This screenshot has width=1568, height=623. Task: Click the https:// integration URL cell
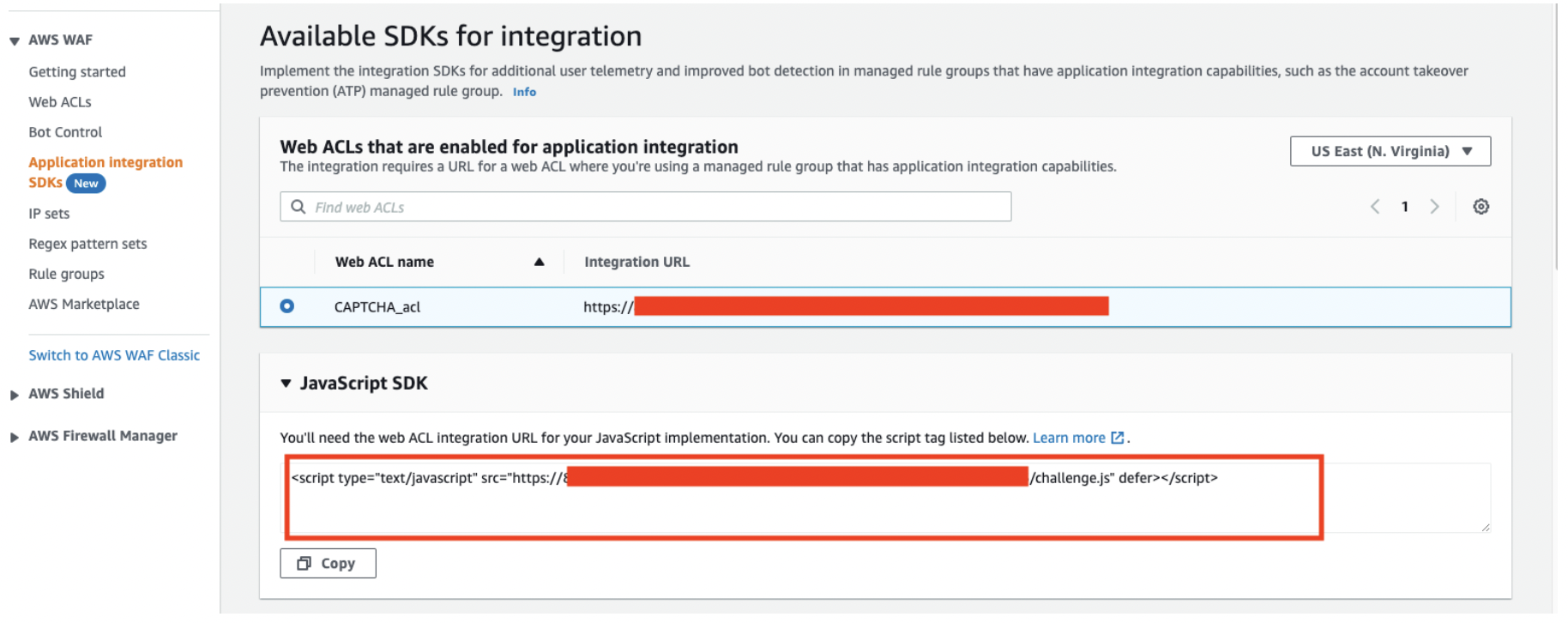click(x=846, y=306)
